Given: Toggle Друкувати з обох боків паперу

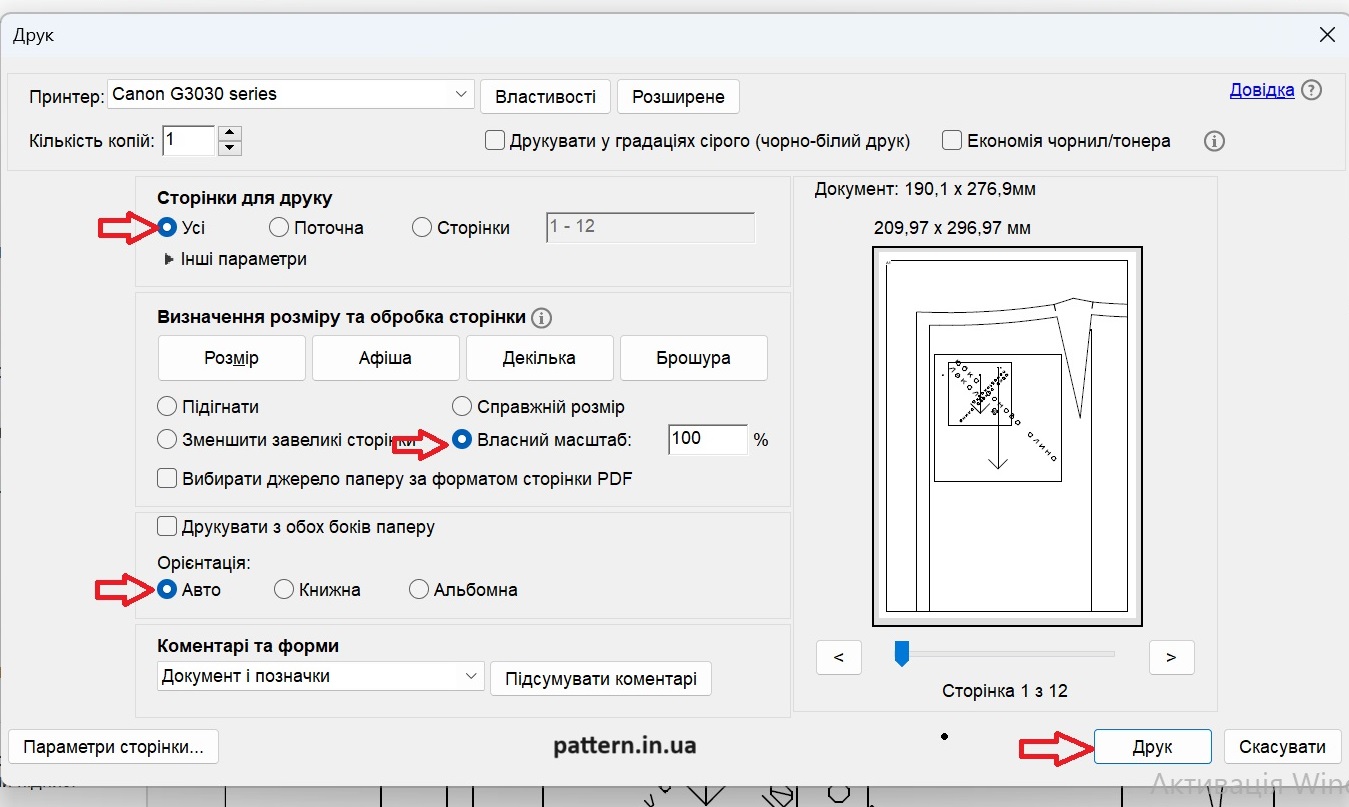Looking at the screenshot, I should pos(168,526).
